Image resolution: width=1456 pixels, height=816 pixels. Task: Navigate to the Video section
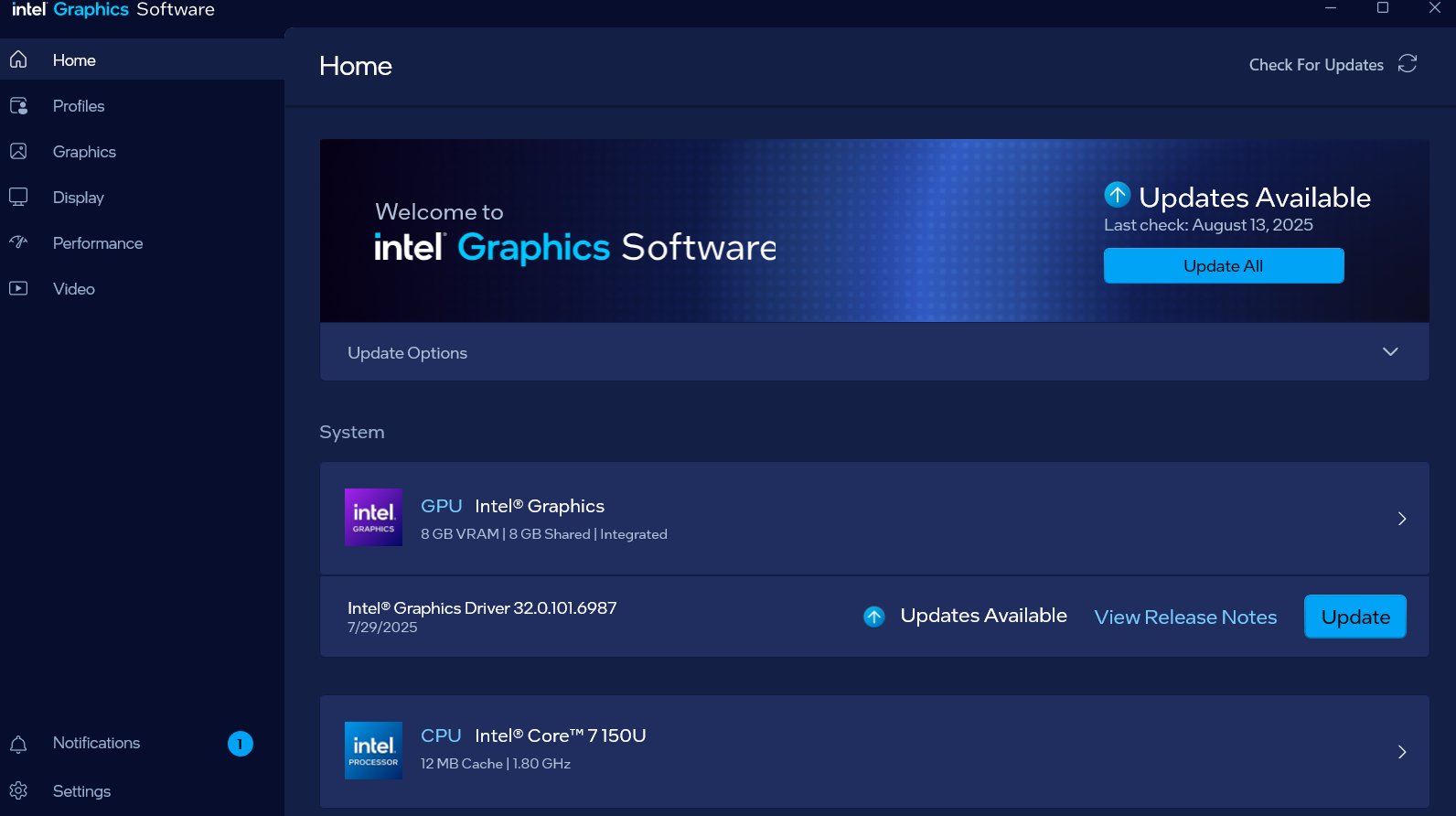[x=142, y=288]
